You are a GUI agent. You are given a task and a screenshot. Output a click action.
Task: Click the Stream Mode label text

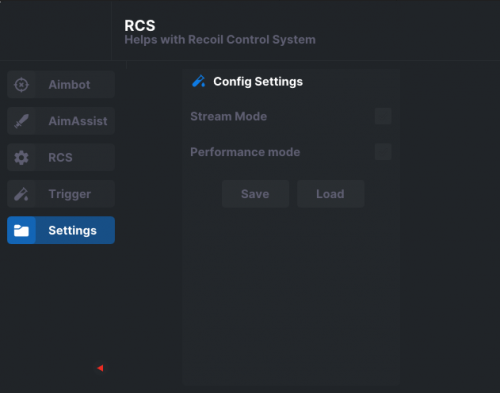228,116
